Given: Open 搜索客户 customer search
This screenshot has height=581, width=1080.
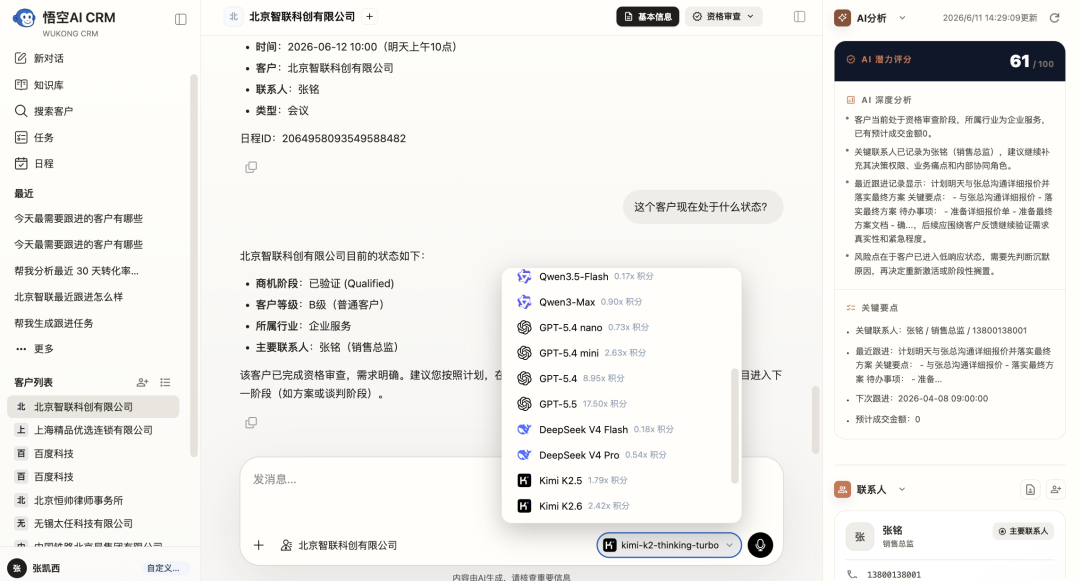Looking at the screenshot, I should click(53, 111).
